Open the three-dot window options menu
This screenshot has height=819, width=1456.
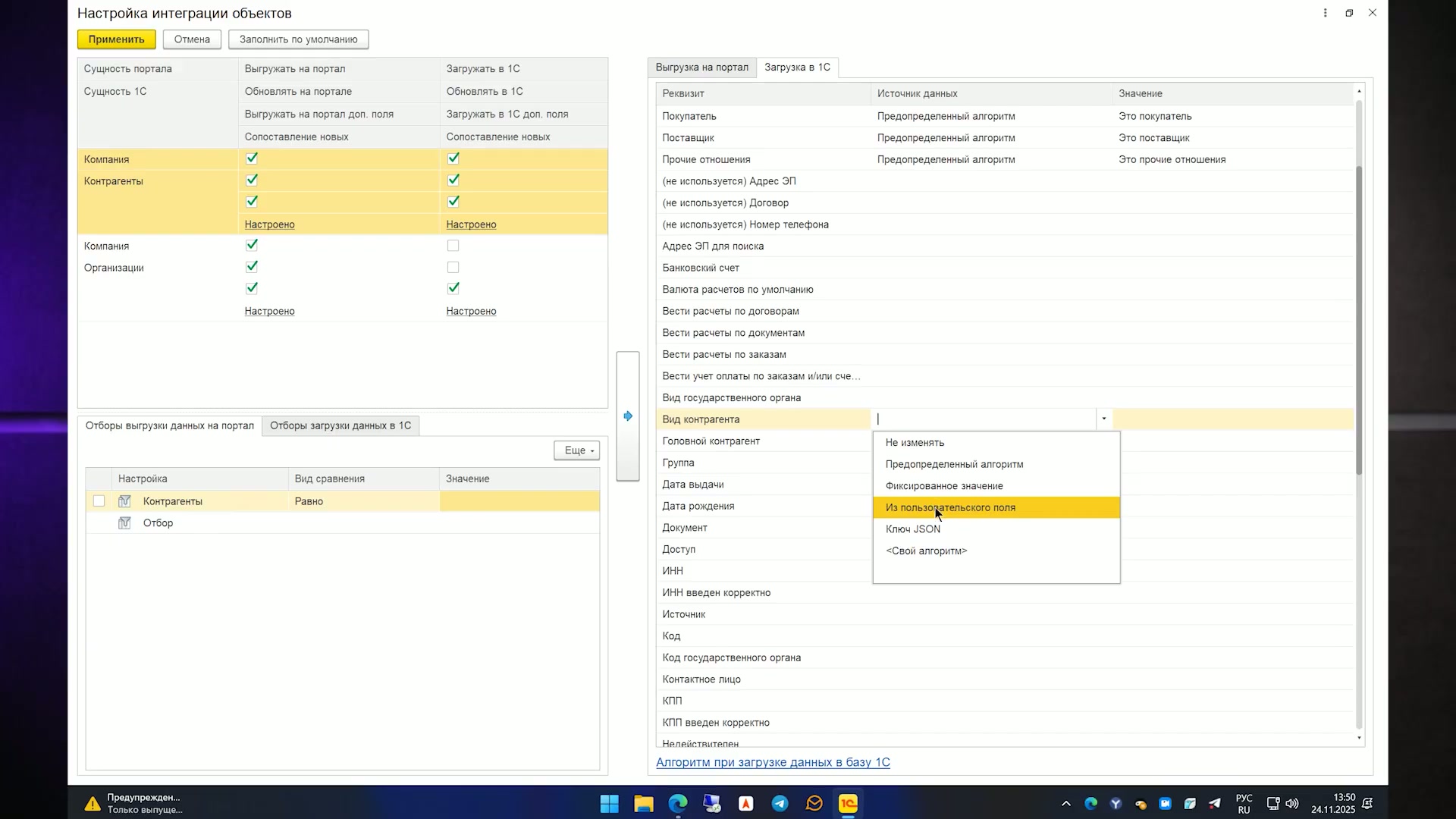(x=1325, y=13)
